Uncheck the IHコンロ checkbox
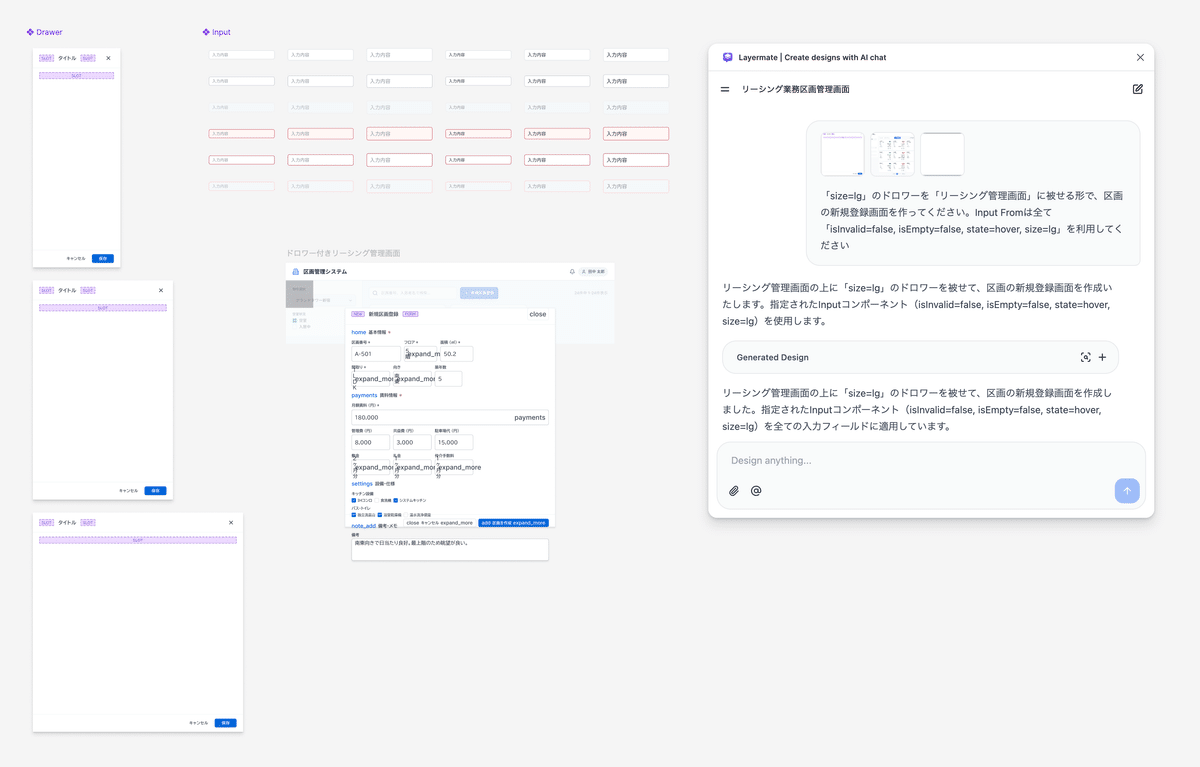This screenshot has width=1200, height=767. click(x=353, y=500)
